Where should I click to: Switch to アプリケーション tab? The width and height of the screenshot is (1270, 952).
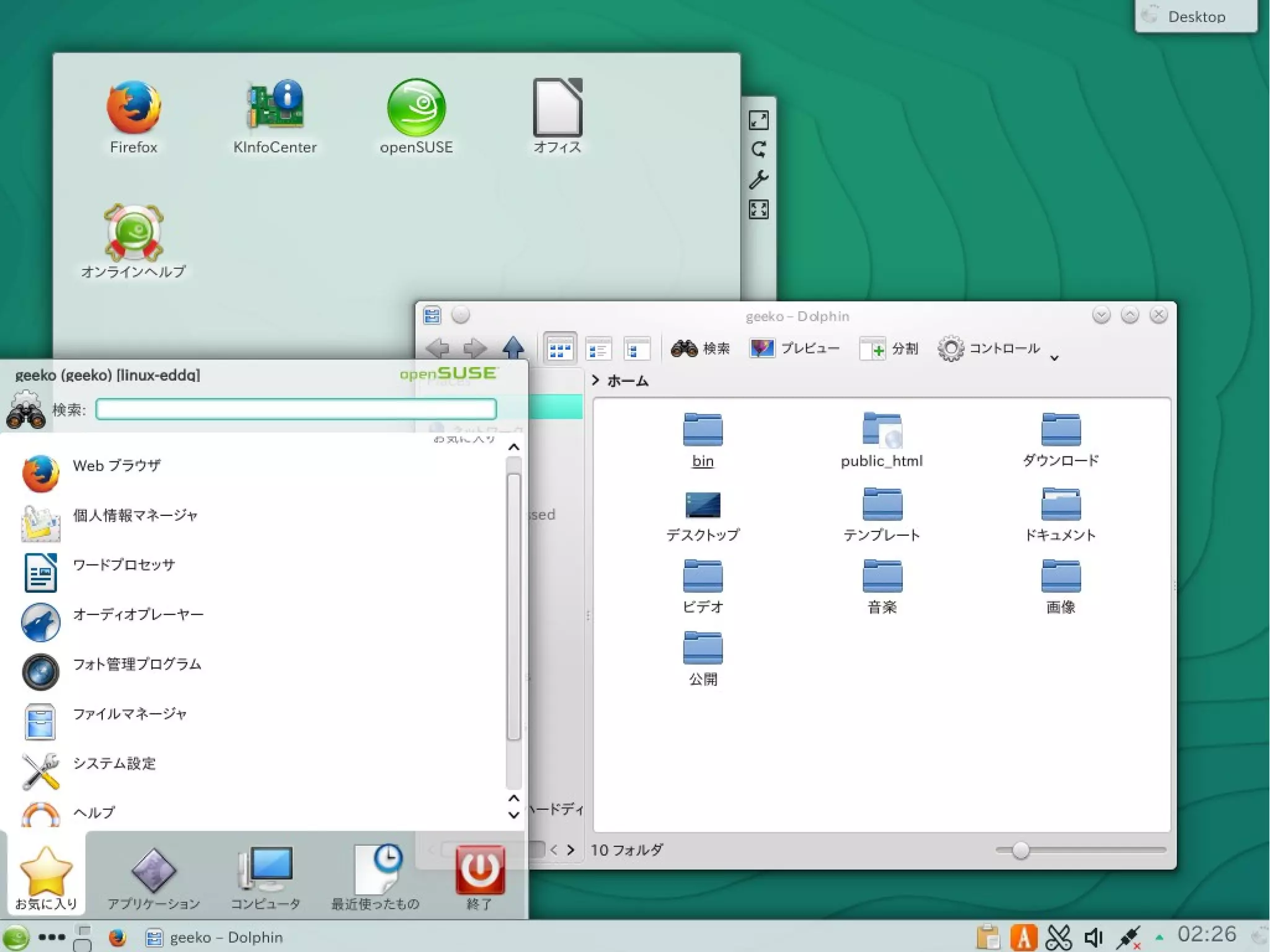tap(154, 877)
